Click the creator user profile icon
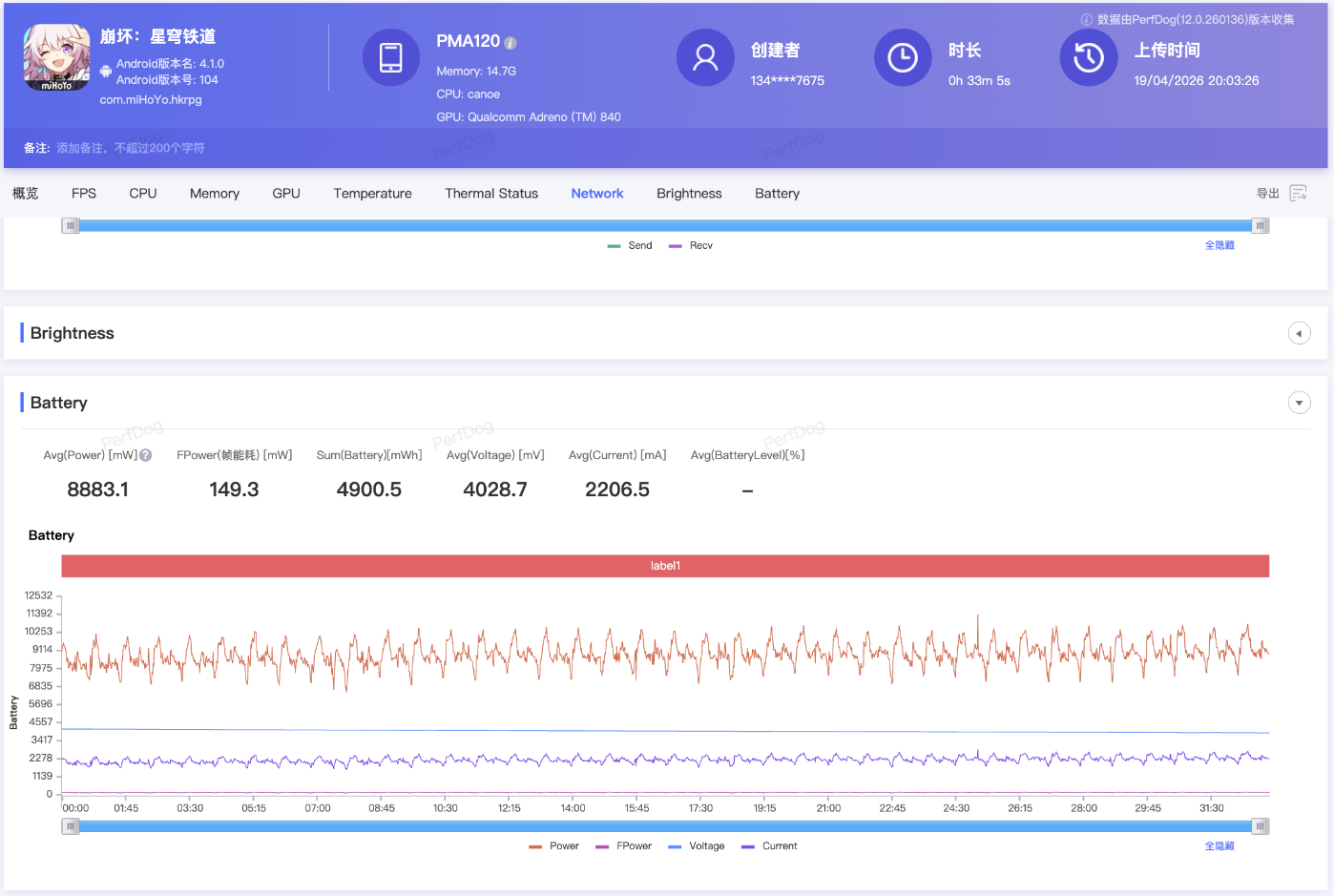The image size is (1334, 896). coord(705,57)
